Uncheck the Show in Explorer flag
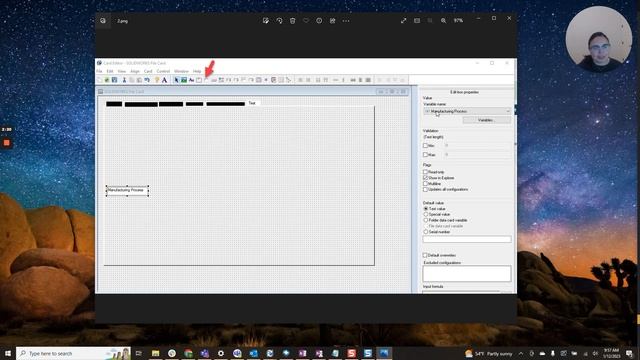Image resolution: width=640 pixels, height=360 pixels. (x=425, y=178)
